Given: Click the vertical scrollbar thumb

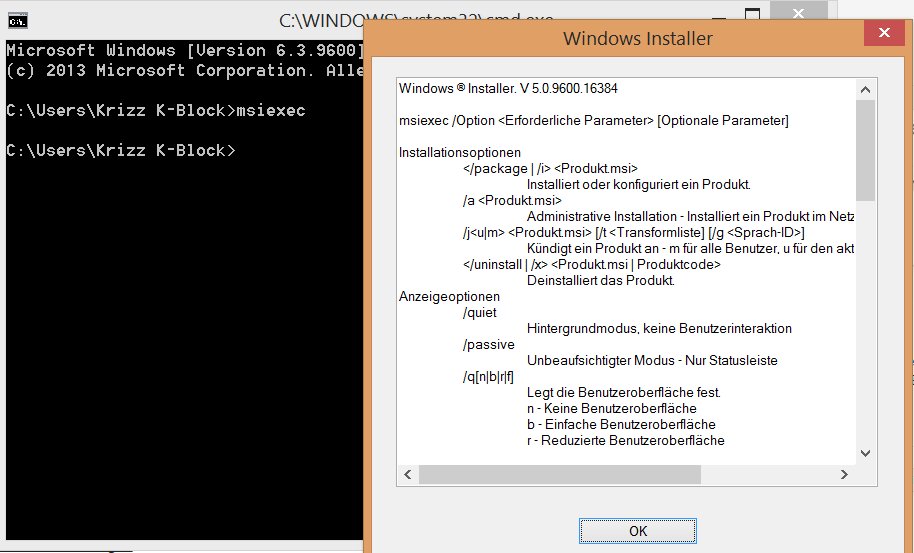Looking at the screenshot, I should coord(865,150).
